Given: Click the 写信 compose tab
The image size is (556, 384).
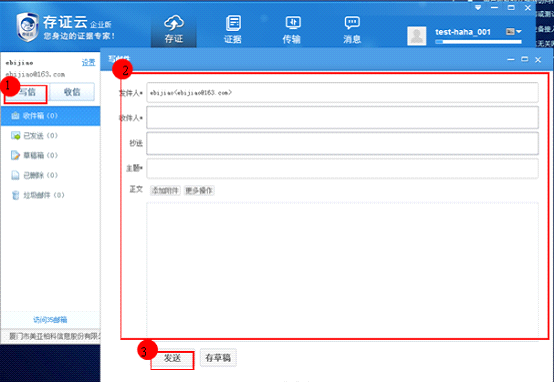Looking at the screenshot, I should pyautogui.click(x=27, y=93).
